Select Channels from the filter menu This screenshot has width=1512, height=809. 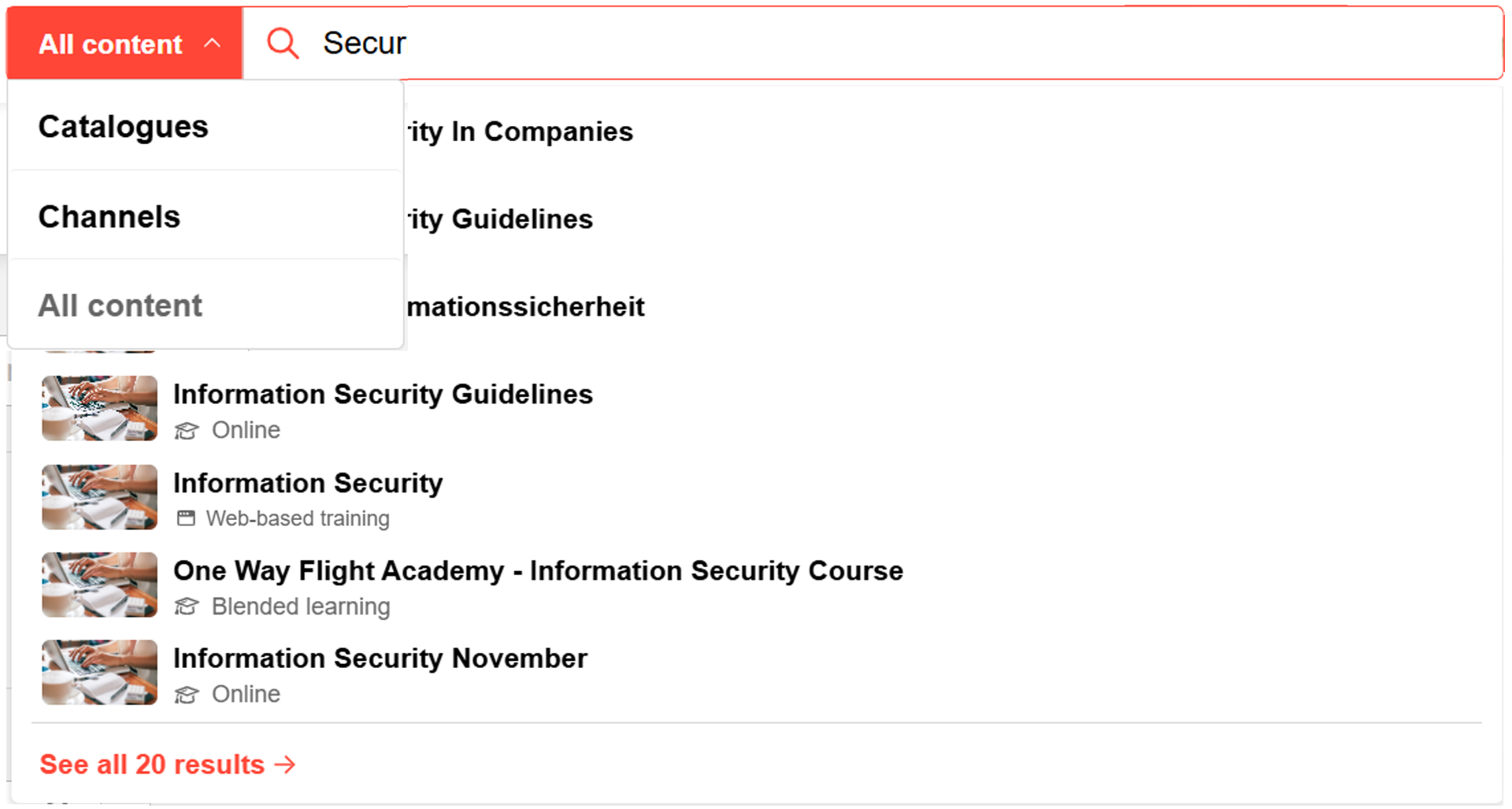pyautogui.click(x=109, y=217)
